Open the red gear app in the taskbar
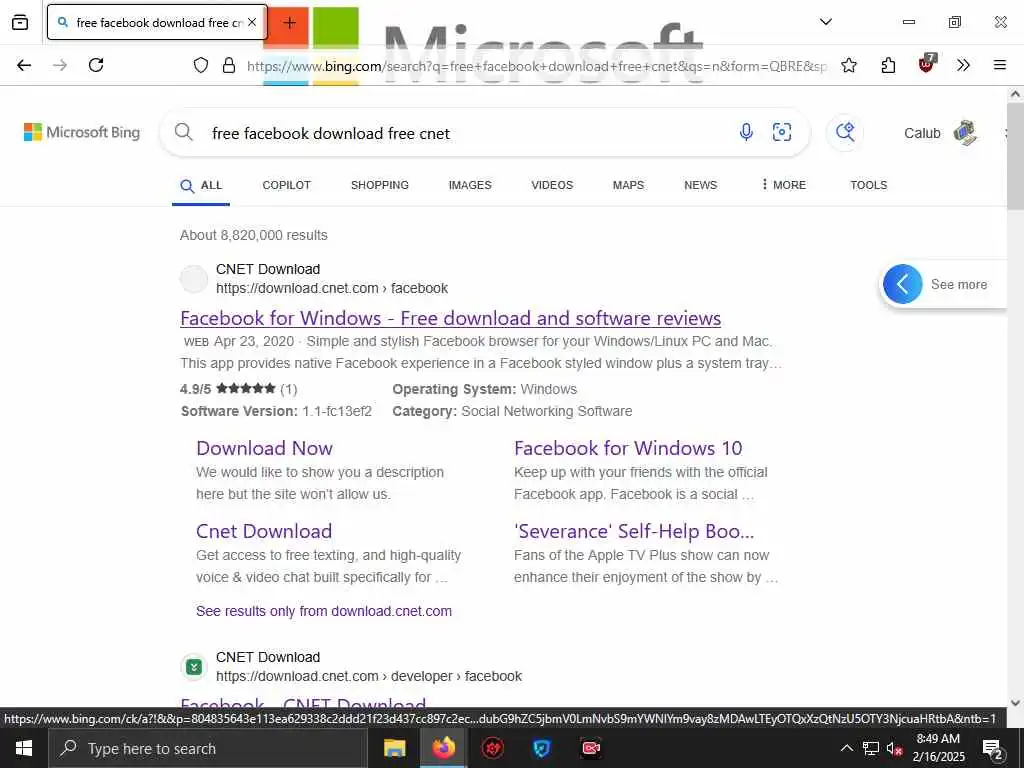This screenshot has height=768, width=1024. tap(492, 748)
